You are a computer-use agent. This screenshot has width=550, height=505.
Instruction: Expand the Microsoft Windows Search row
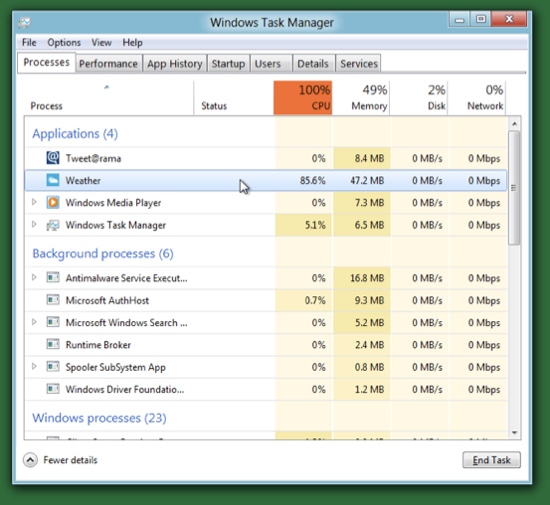[x=34, y=322]
